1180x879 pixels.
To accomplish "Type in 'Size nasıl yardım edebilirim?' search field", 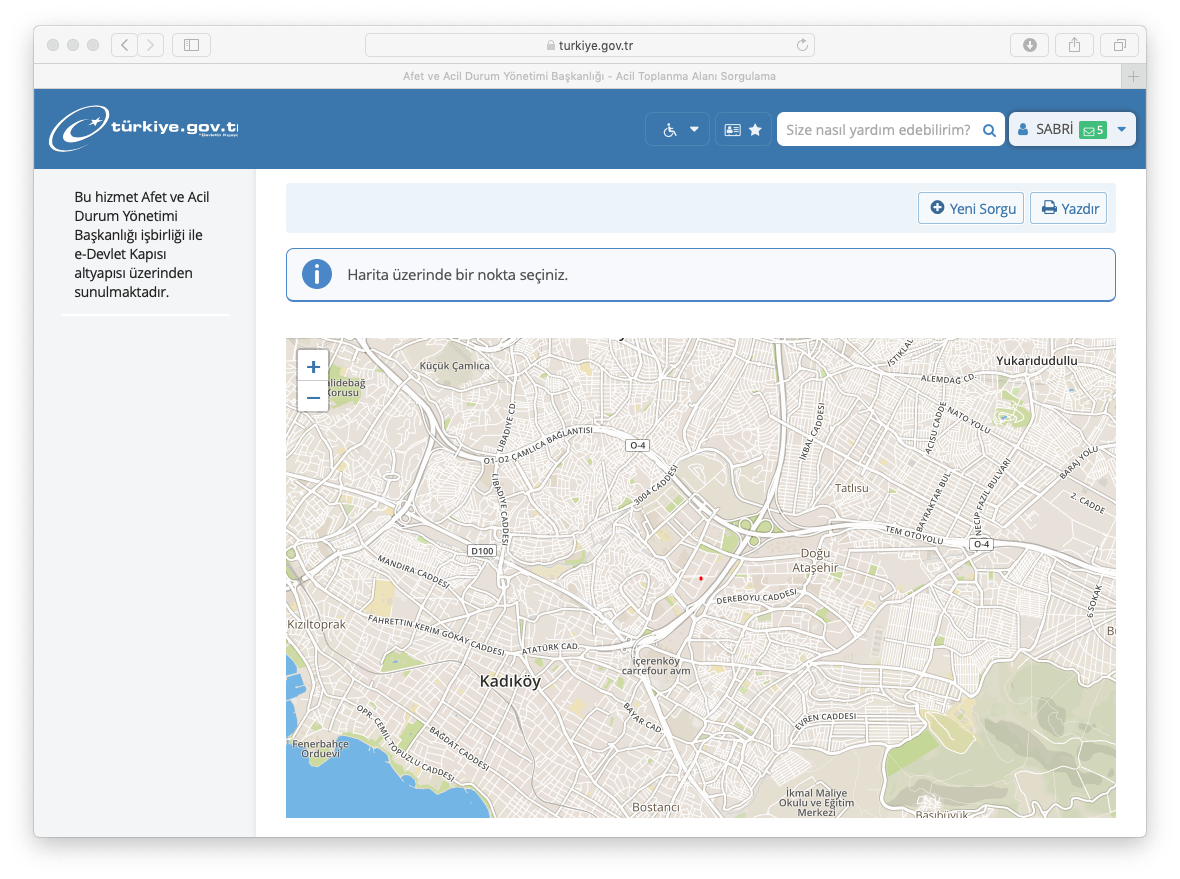I will coord(877,130).
